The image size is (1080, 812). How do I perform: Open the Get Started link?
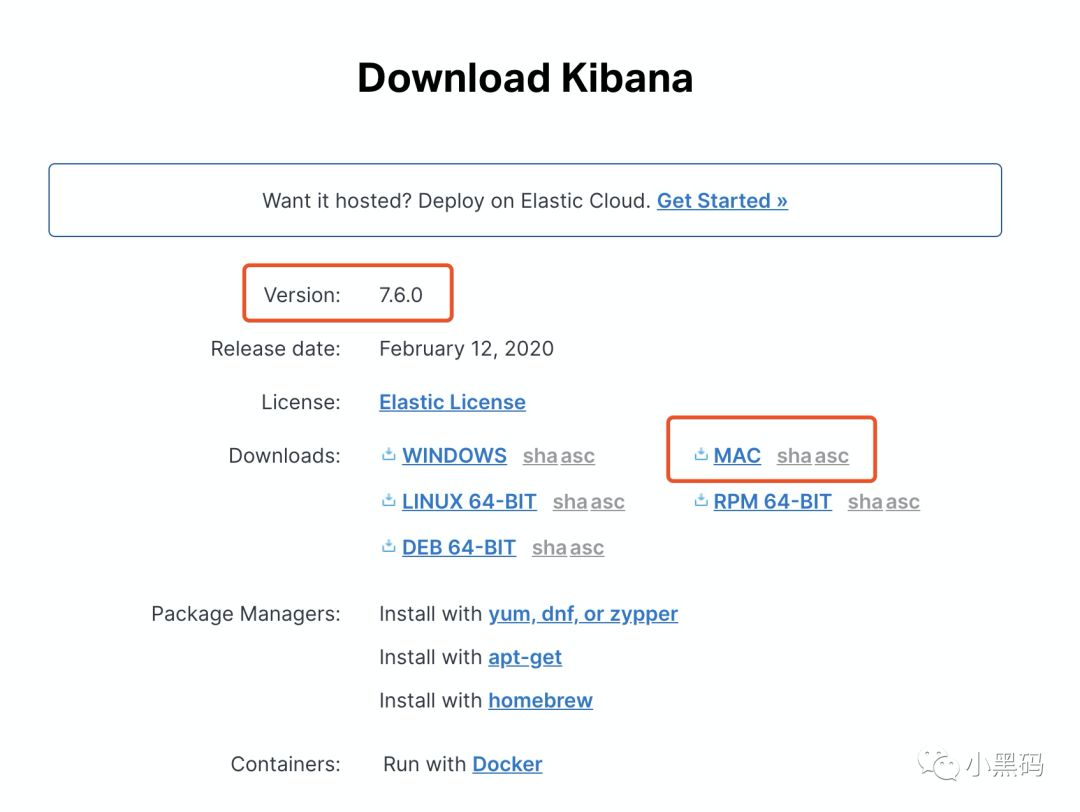[722, 201]
